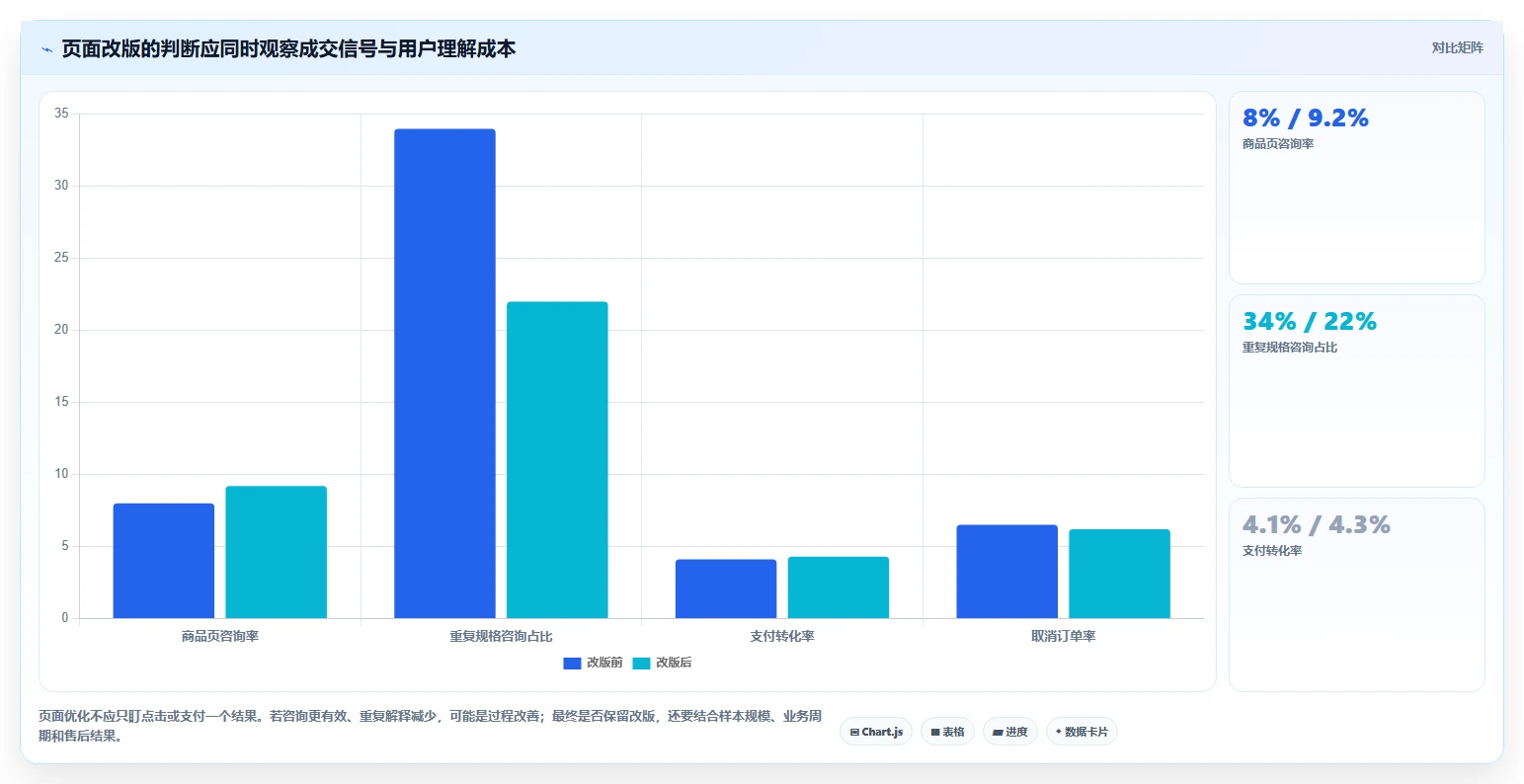Open the 数据卡片 chip

pyautogui.click(x=1082, y=732)
